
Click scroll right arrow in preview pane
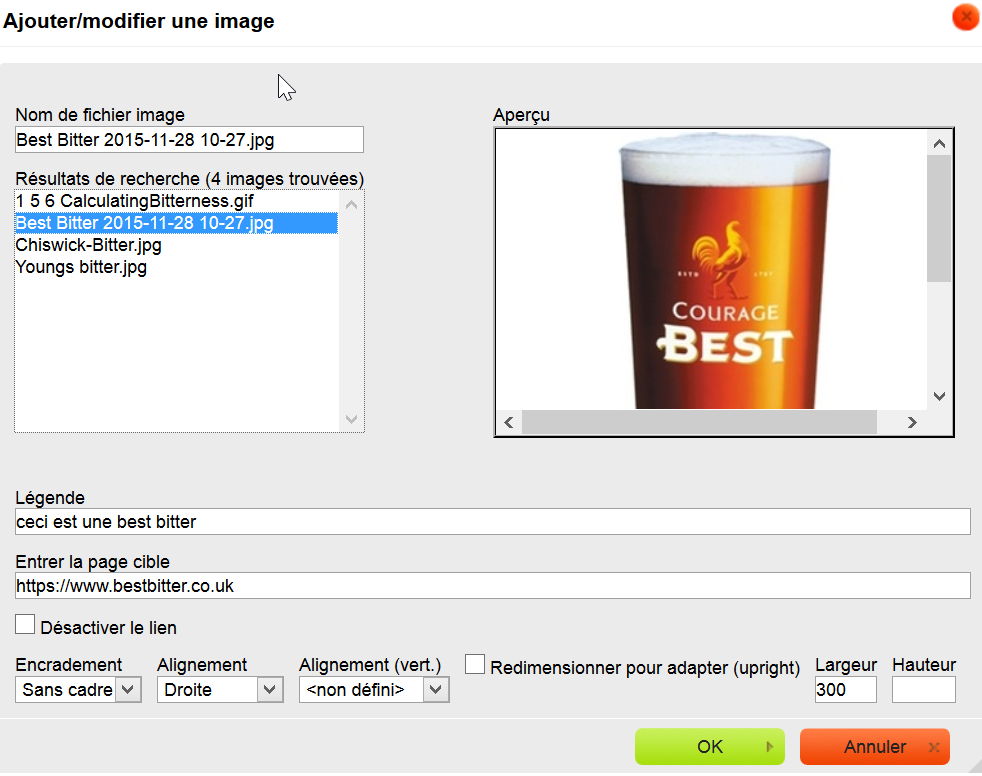(911, 422)
